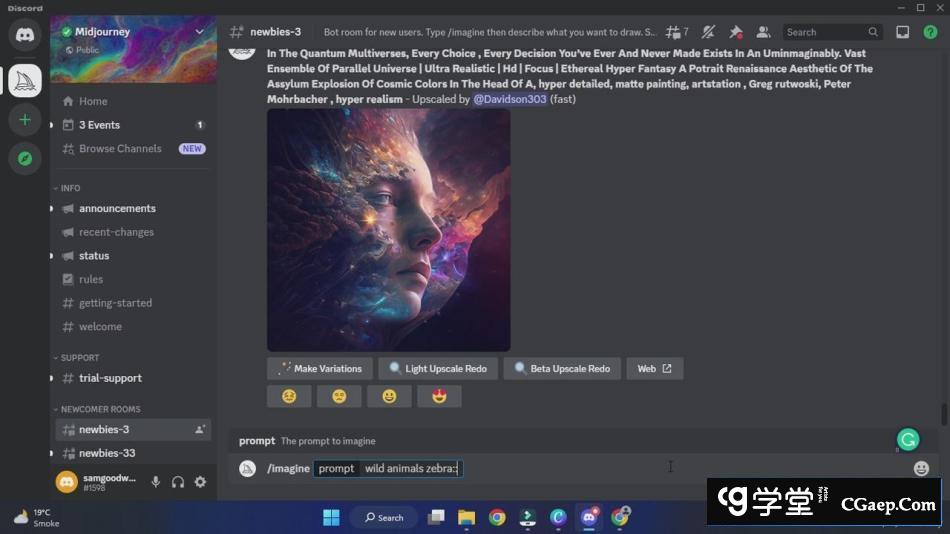Open the emoji picker in message bar
Screen dimensions: 950x534
(x=921, y=468)
